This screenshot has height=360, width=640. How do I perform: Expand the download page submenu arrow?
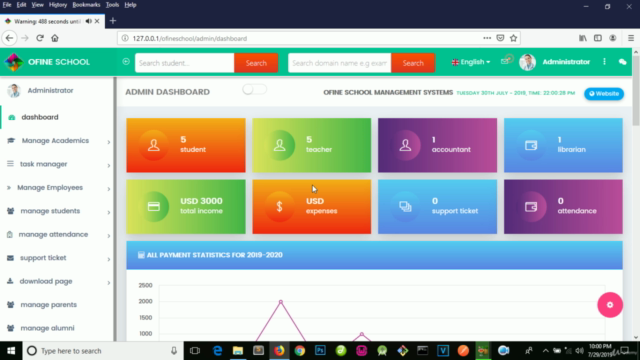coord(109,282)
